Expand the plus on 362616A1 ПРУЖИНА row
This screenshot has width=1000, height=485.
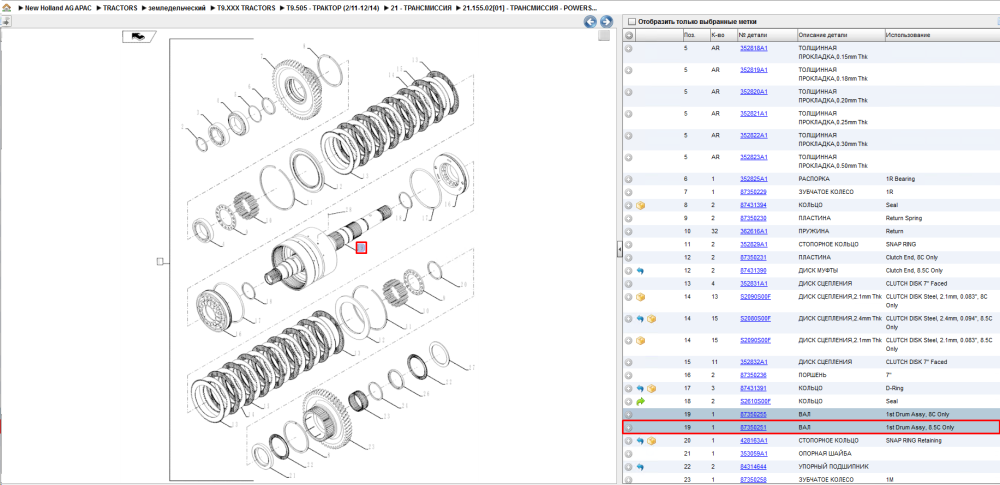pyautogui.click(x=629, y=231)
